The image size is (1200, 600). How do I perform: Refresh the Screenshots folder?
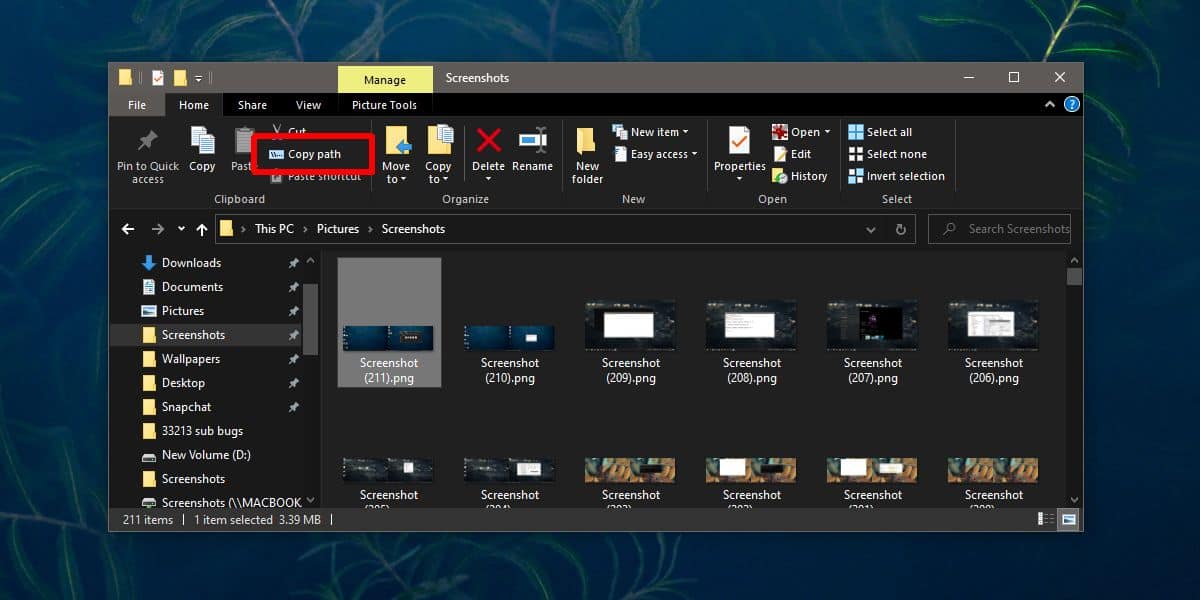tap(901, 229)
